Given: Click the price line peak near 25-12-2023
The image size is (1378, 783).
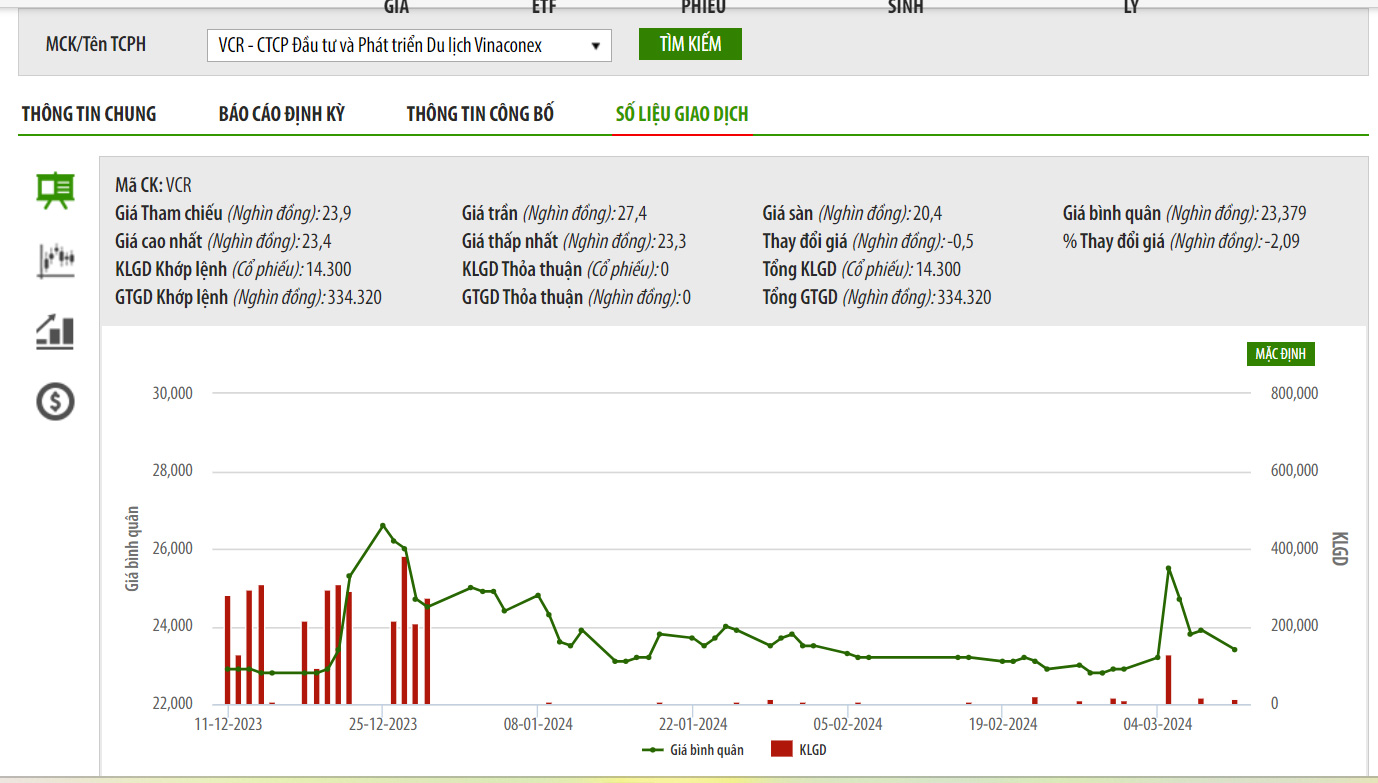Looking at the screenshot, I should 382,525.
